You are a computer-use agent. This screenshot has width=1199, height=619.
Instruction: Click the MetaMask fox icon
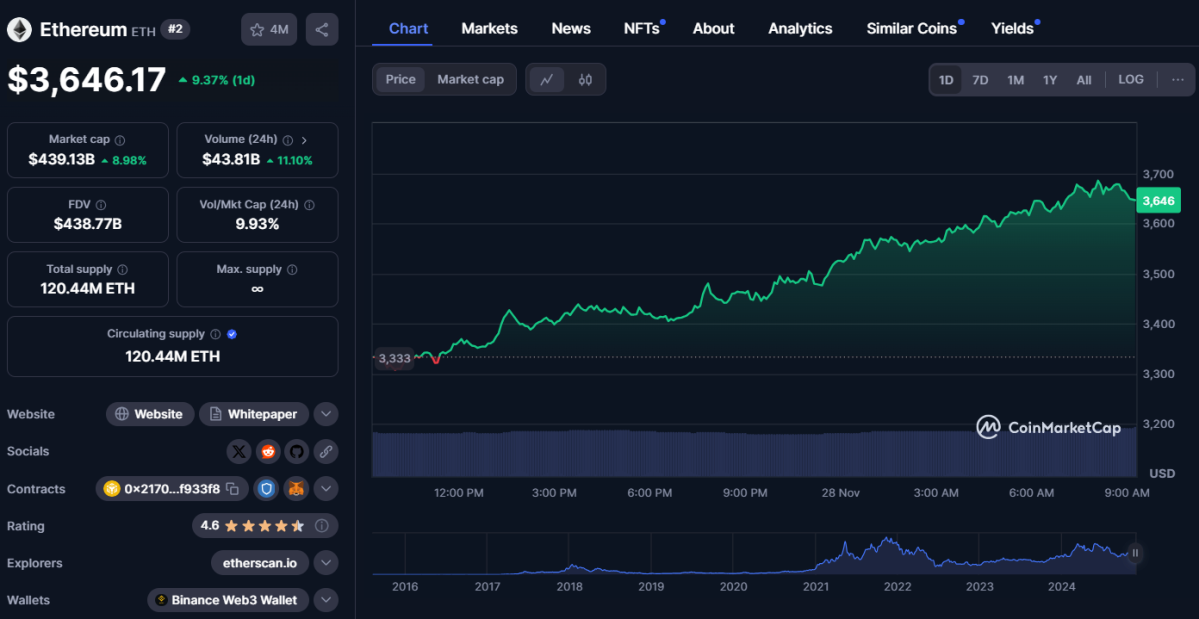click(296, 489)
